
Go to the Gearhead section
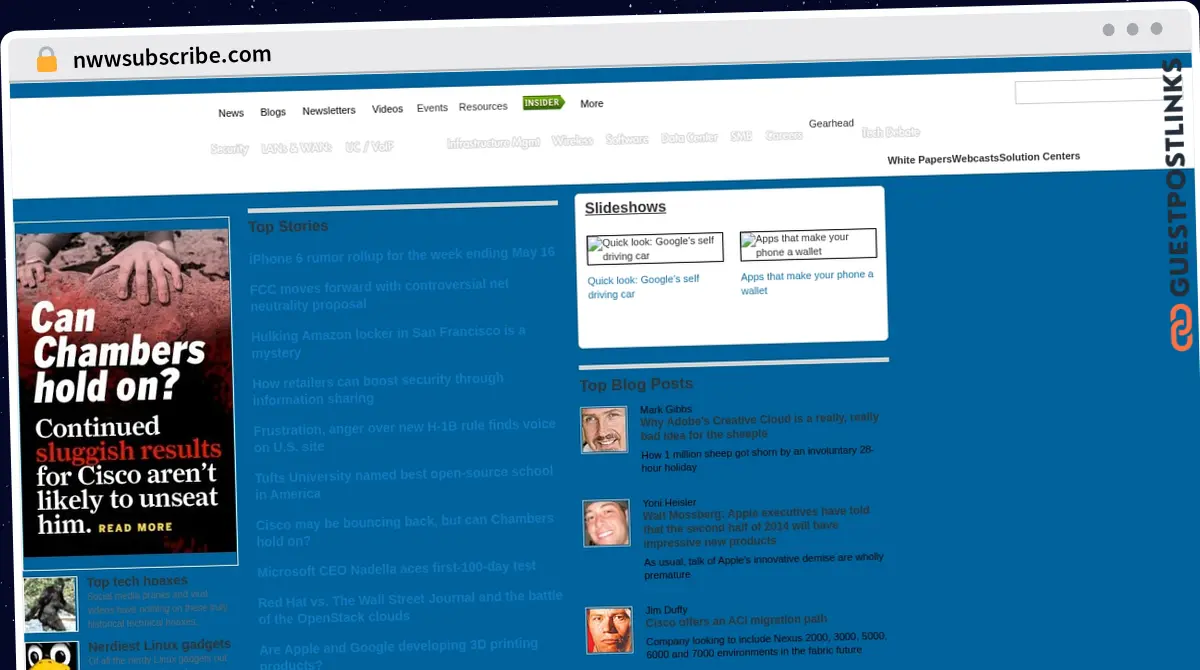coord(831,123)
